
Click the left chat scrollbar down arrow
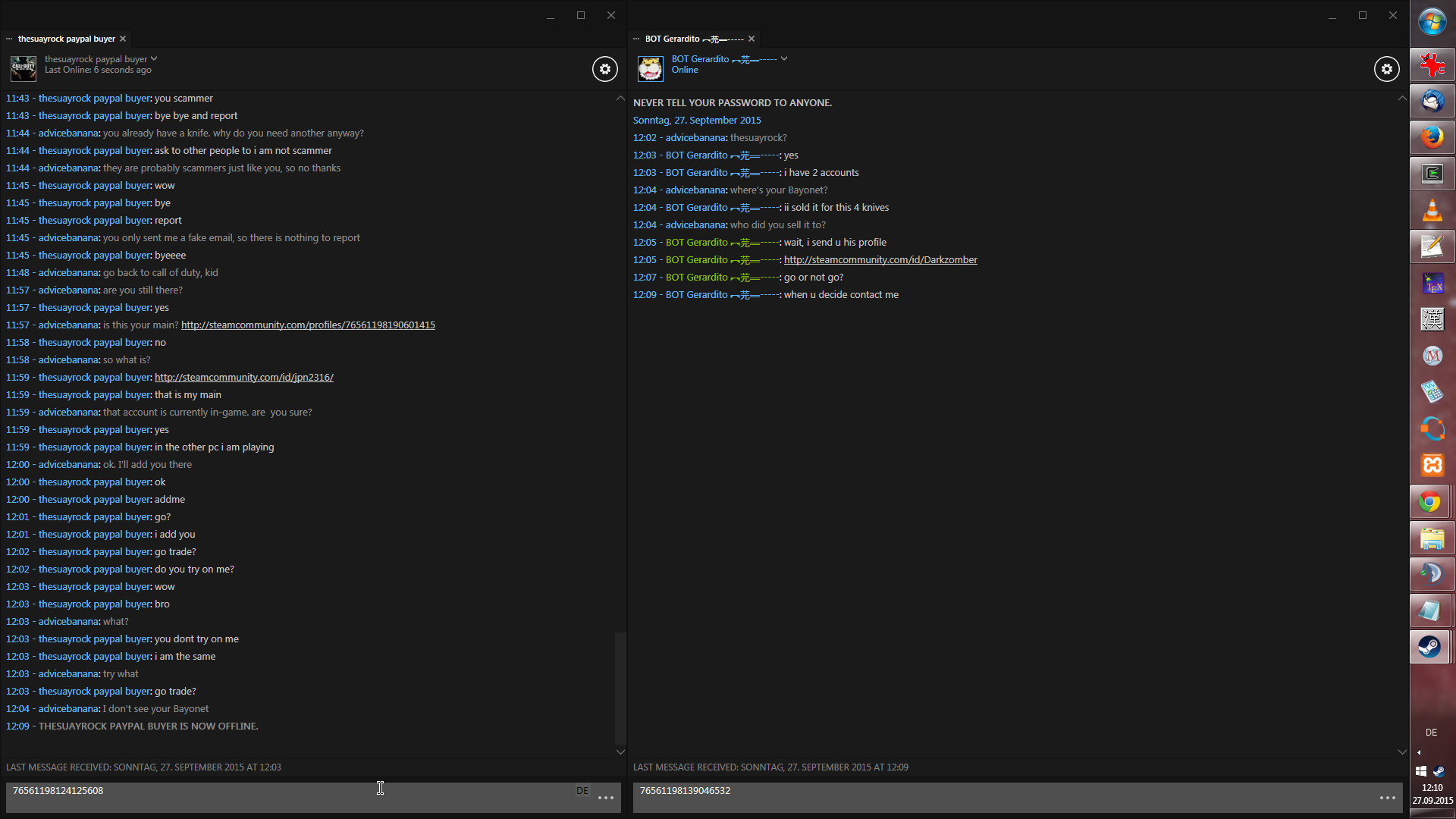620,752
